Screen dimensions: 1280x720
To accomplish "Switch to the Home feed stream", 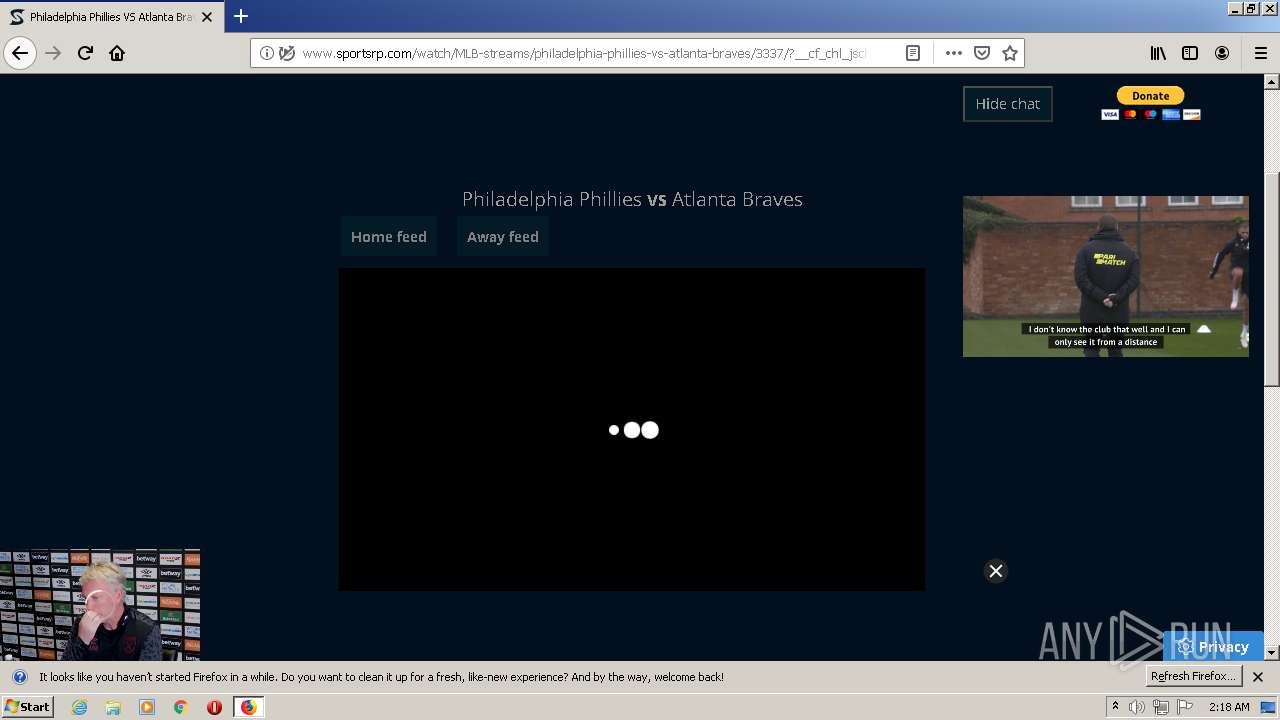I will click(x=389, y=237).
